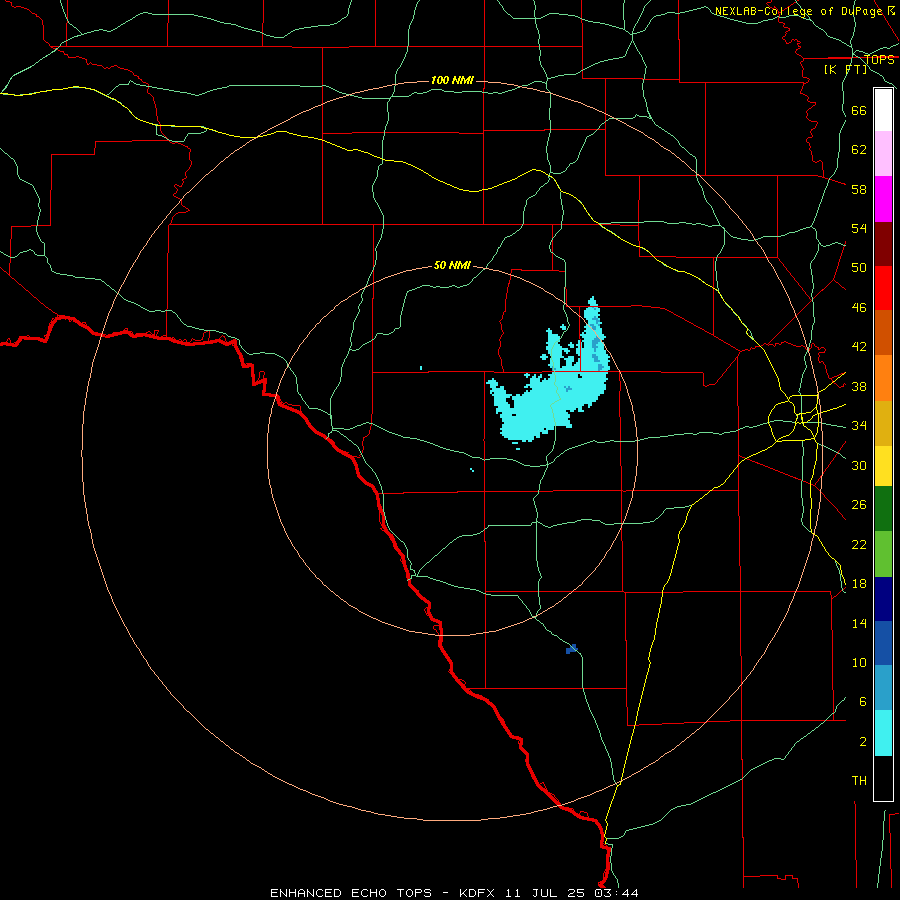Image resolution: width=900 pixels, height=900 pixels.
Task: Click the '[K FT]' units label
Action: click(x=845, y=70)
